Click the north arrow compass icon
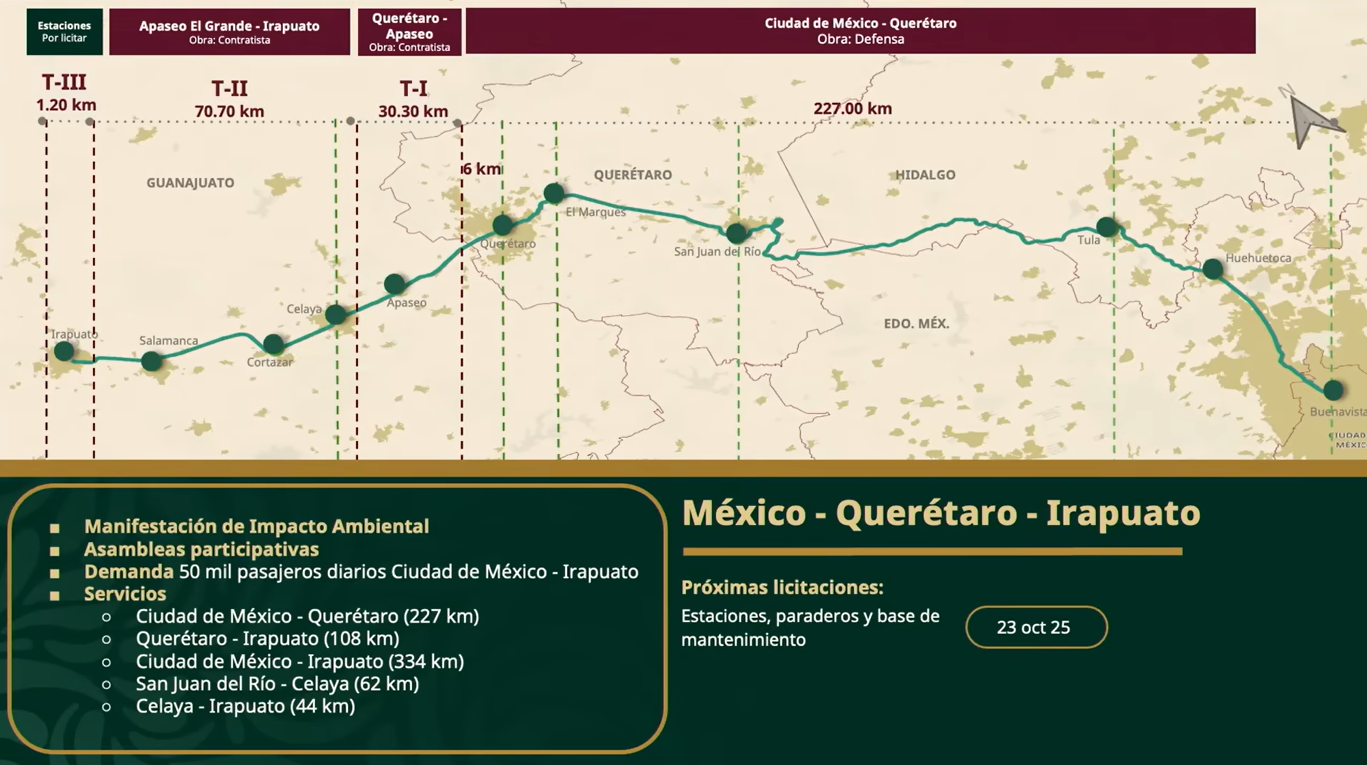1367x765 pixels. click(1305, 118)
